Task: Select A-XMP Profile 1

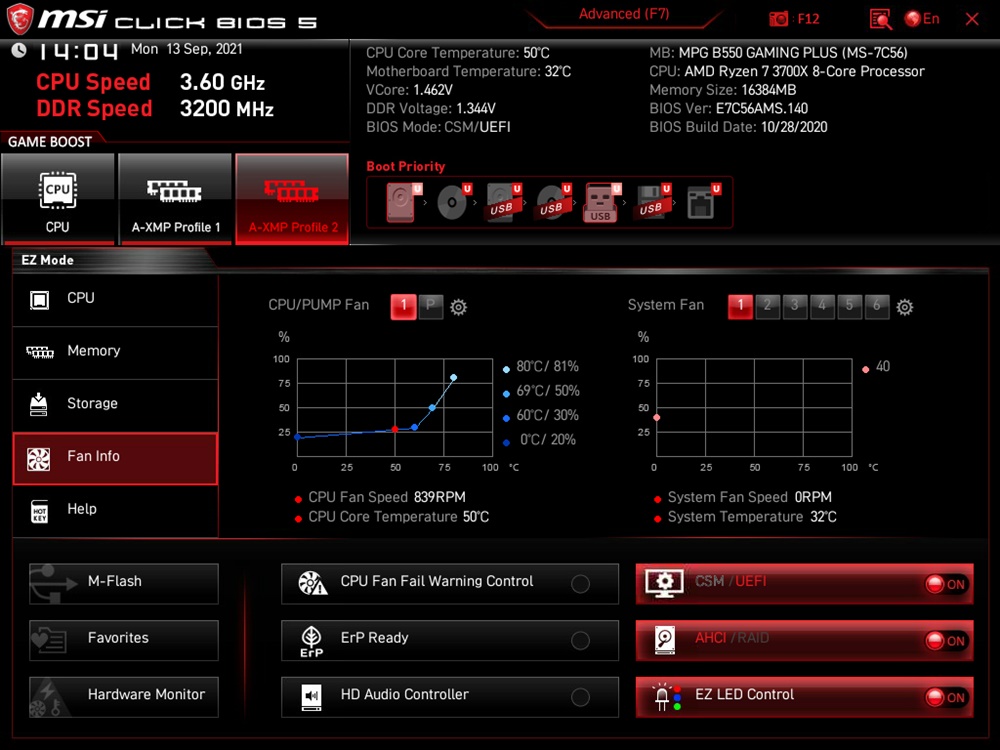Action: point(175,199)
